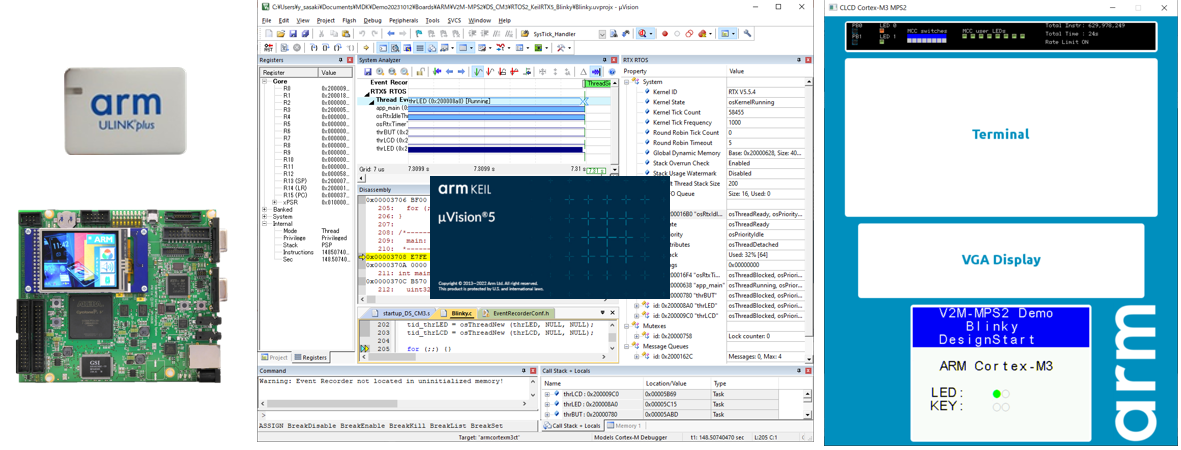
Task: Click the Step Over icon
Action: [x=326, y=47]
